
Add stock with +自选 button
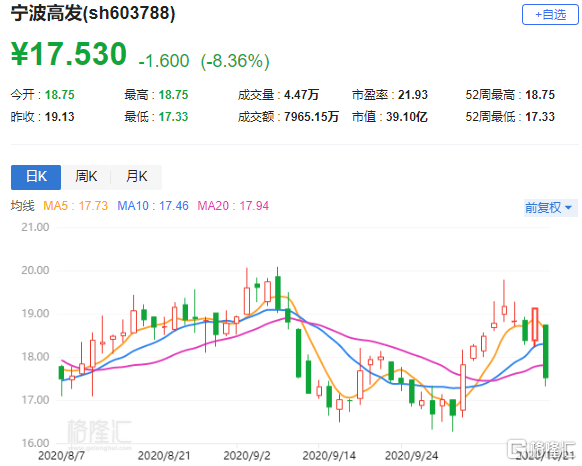click(x=550, y=15)
